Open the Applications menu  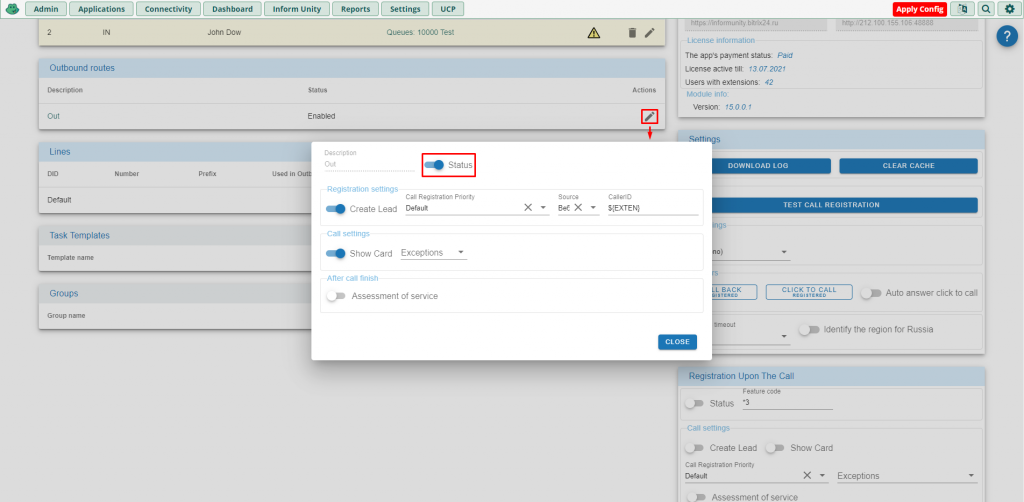(x=101, y=9)
